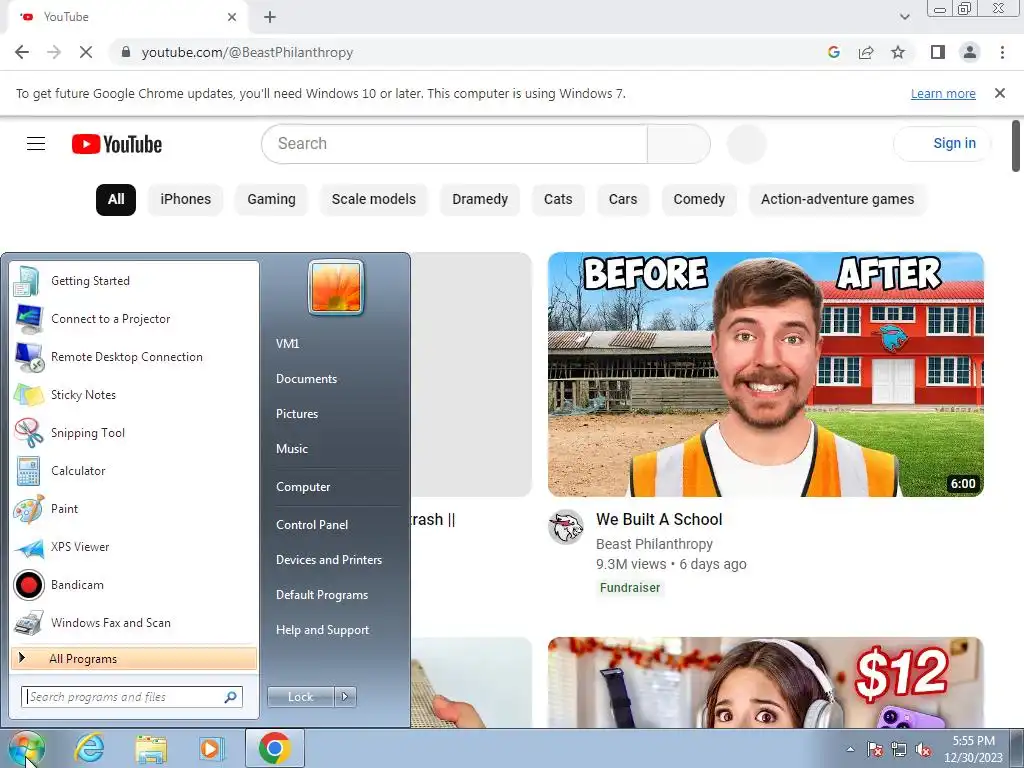Open Documents from Start menu
This screenshot has height=768, width=1024.
tap(306, 379)
